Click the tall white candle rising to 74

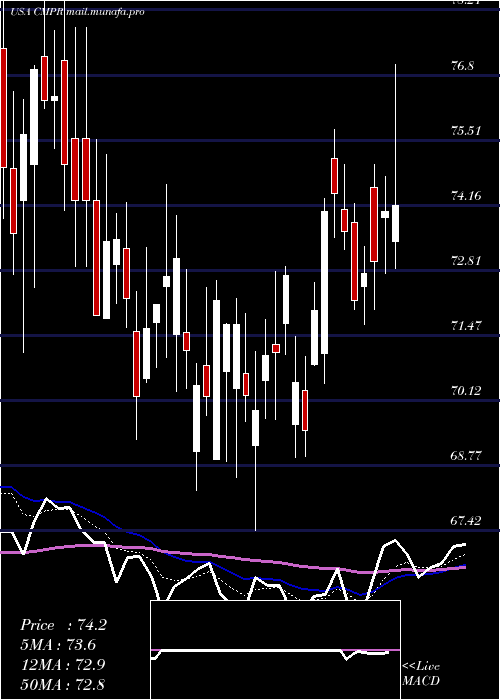pyautogui.click(x=325, y=282)
